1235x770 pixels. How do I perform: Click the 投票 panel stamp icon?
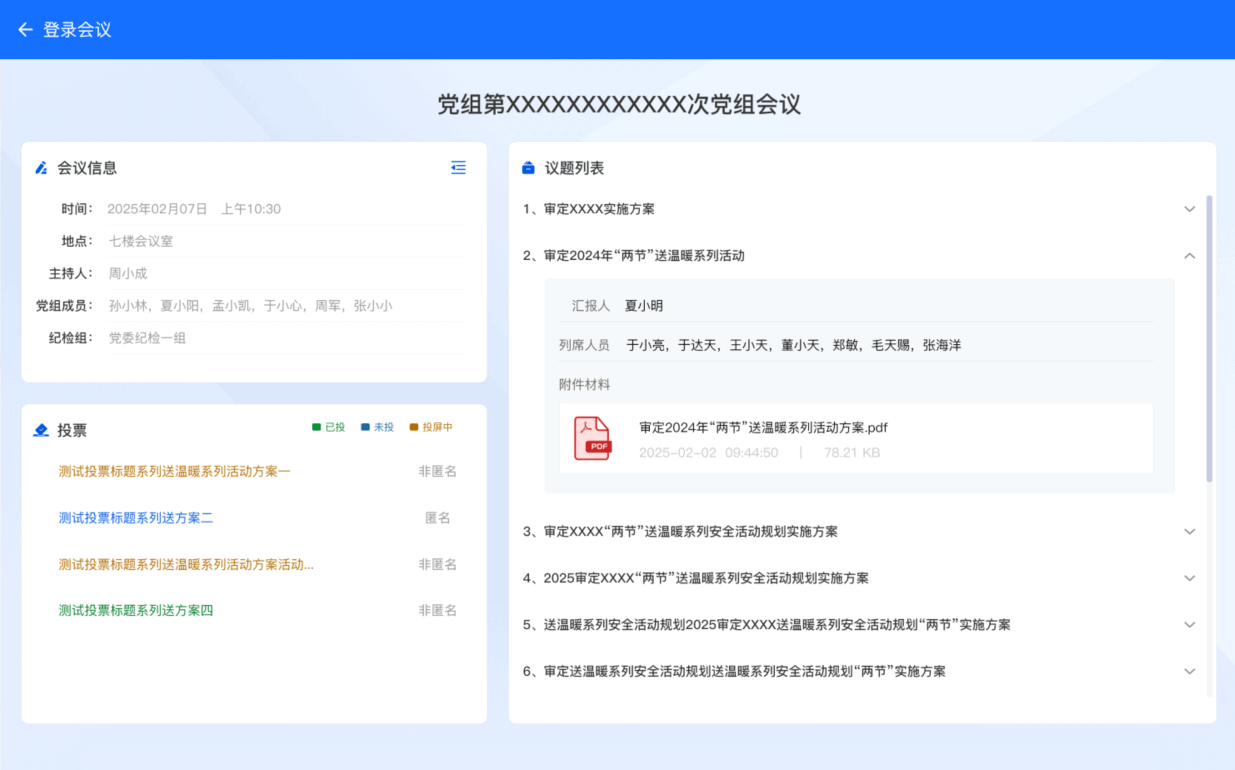click(x=41, y=430)
